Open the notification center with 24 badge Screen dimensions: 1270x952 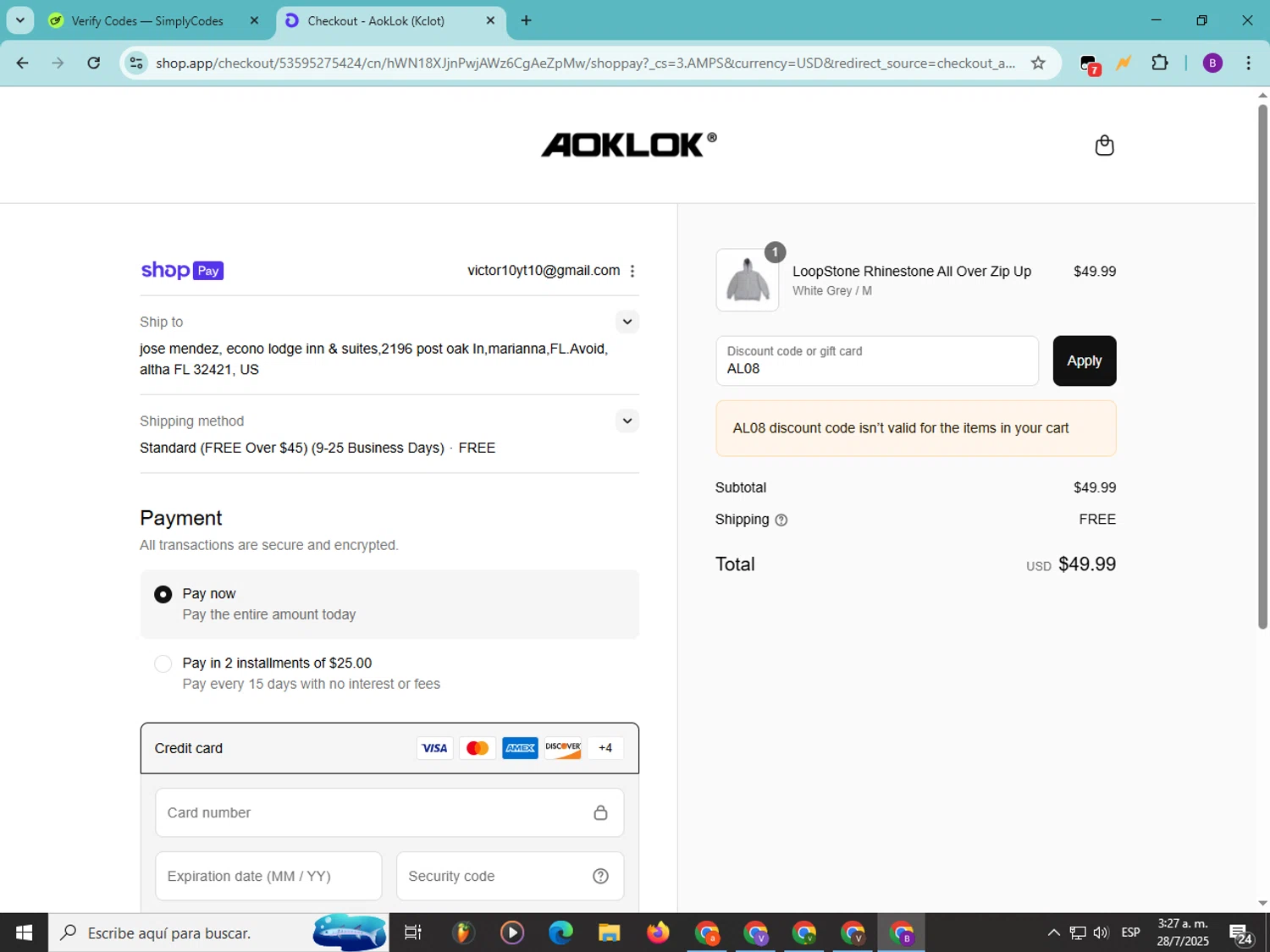1241,933
